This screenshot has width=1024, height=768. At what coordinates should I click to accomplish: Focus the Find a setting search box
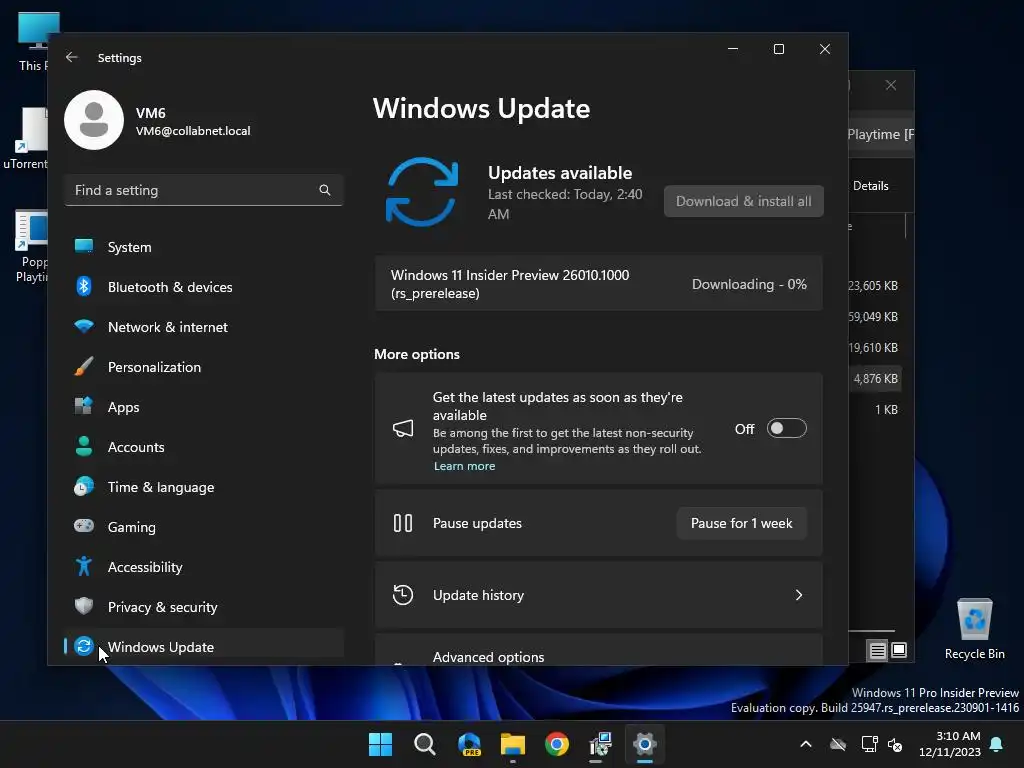pos(204,190)
